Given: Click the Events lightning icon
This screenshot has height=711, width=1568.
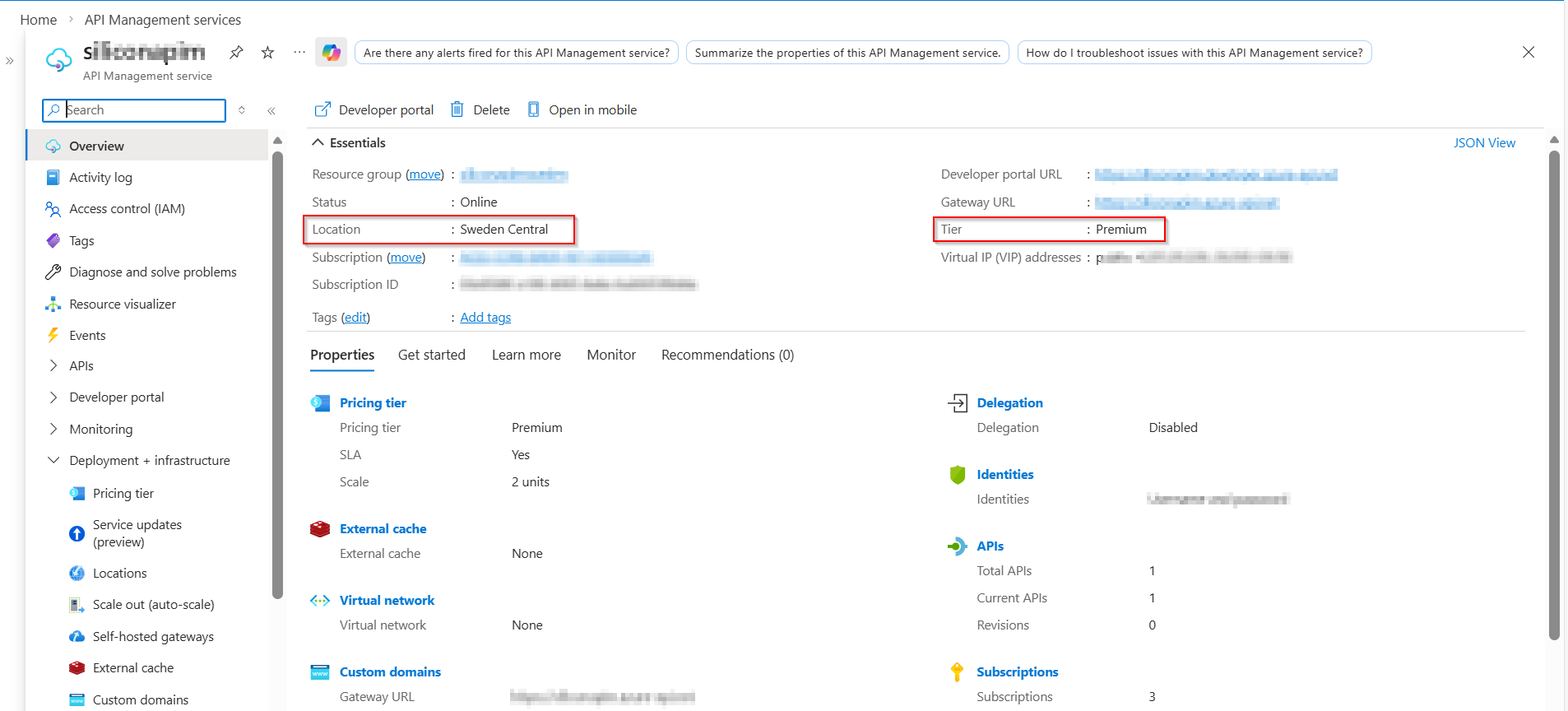Looking at the screenshot, I should tap(53, 335).
